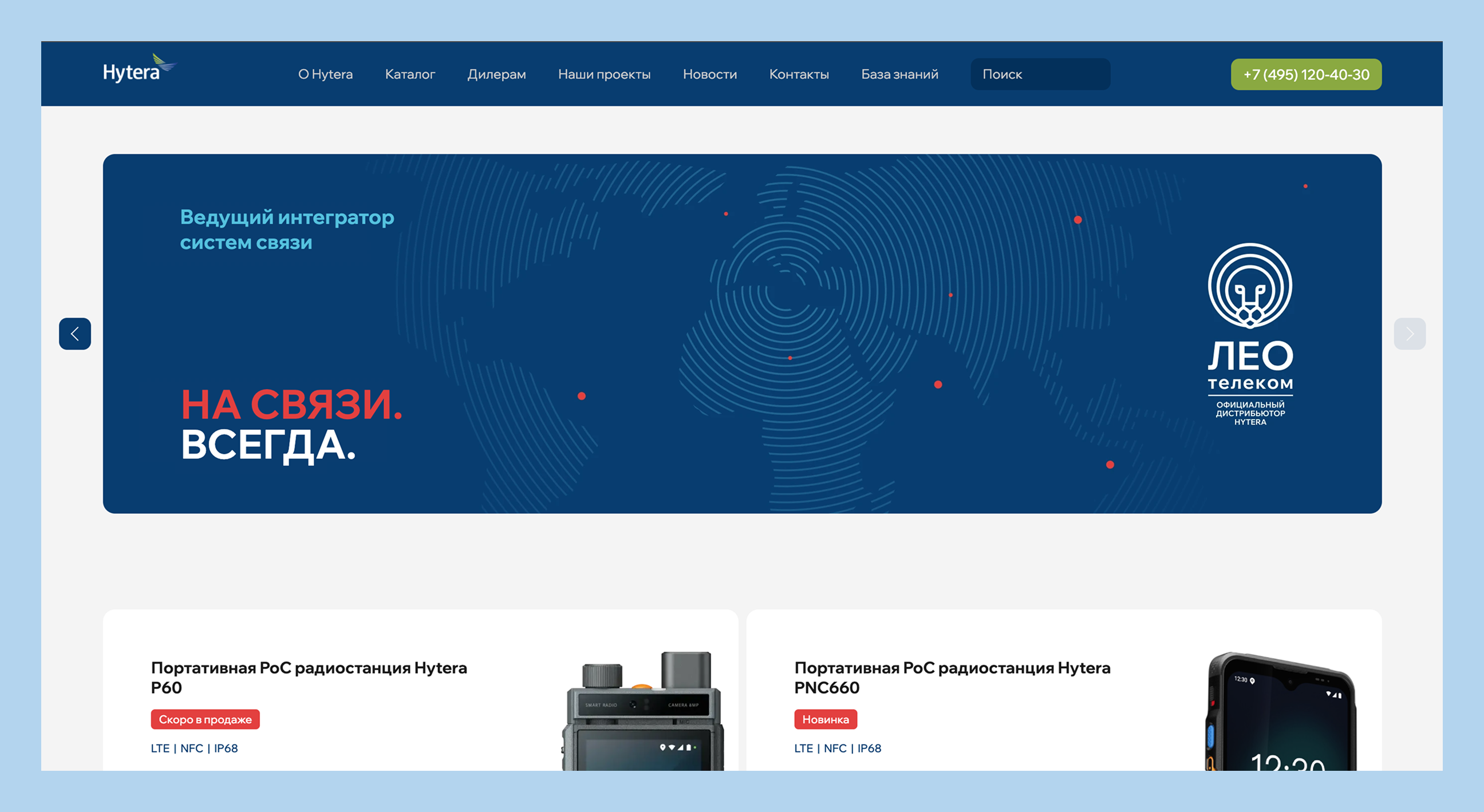Click the ОФИЦИАЛЬНЫЙ ДИСТРИБЬЮТОР HYTERA caption
1484x812 pixels.
1250,413
